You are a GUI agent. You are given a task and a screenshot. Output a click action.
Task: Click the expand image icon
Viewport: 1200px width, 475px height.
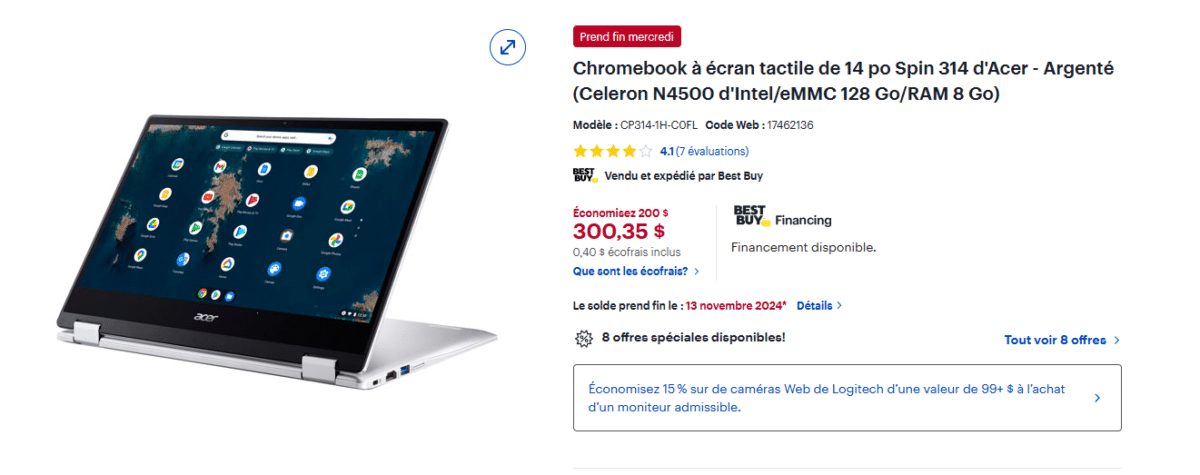508,47
